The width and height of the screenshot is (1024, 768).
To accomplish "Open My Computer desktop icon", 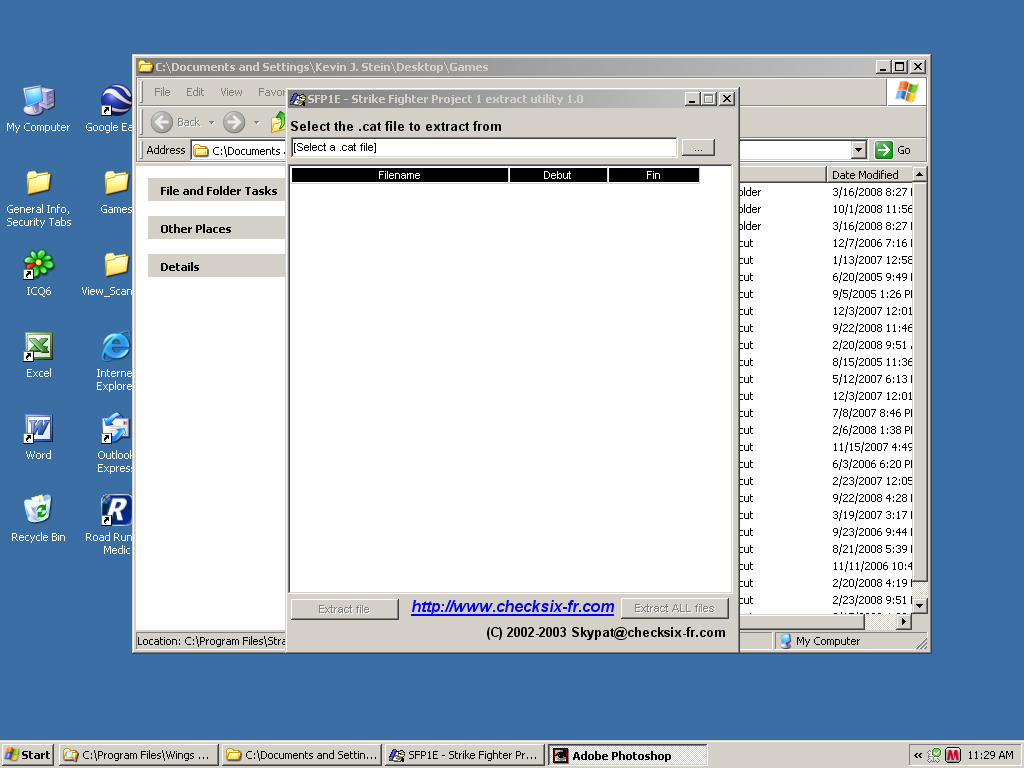I will 39,109.
